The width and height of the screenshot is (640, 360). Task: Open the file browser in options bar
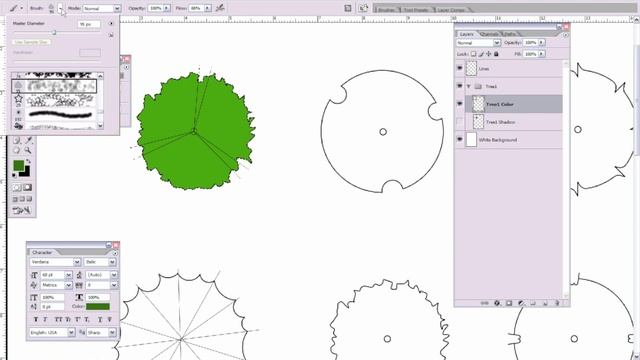click(x=363, y=8)
